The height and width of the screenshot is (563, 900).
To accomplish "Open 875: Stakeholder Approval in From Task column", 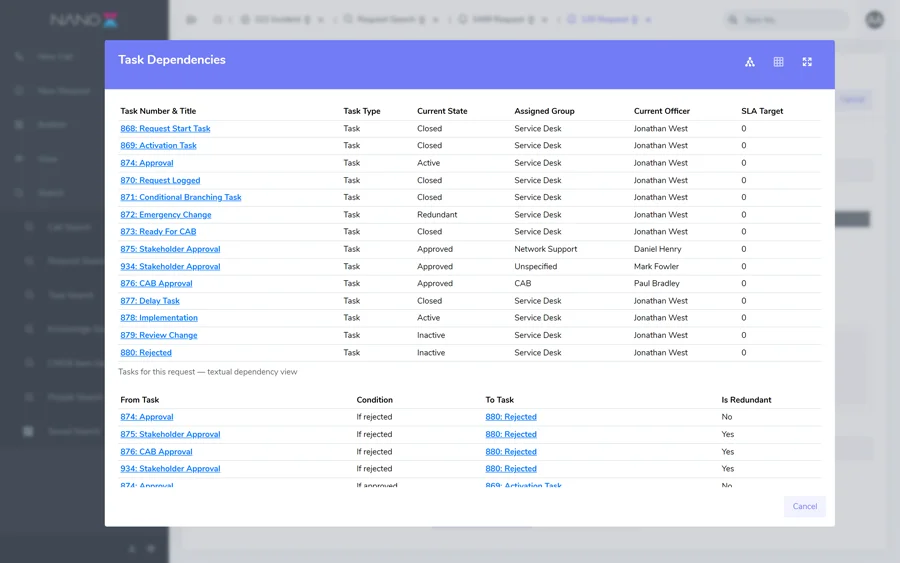I will [170, 434].
